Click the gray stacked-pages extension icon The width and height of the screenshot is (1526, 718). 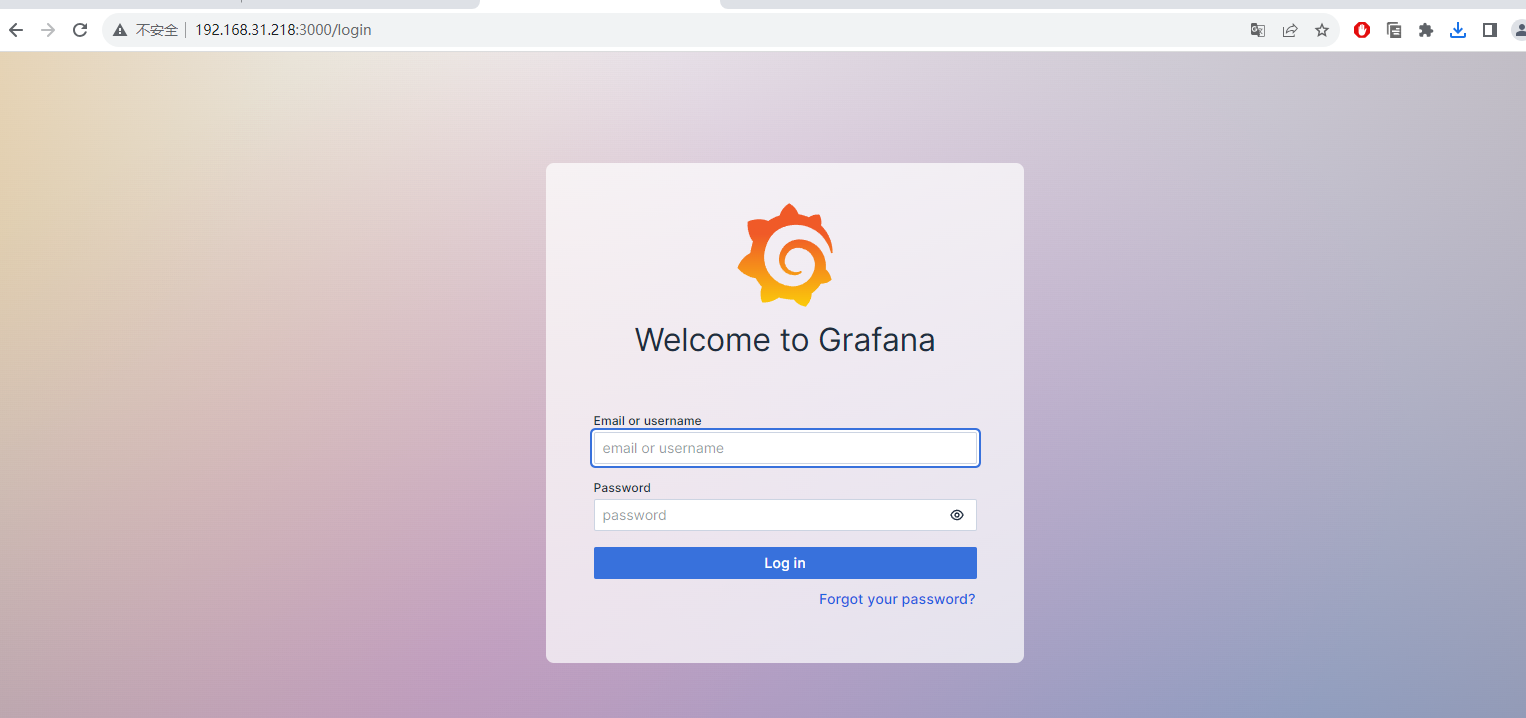coord(1394,30)
